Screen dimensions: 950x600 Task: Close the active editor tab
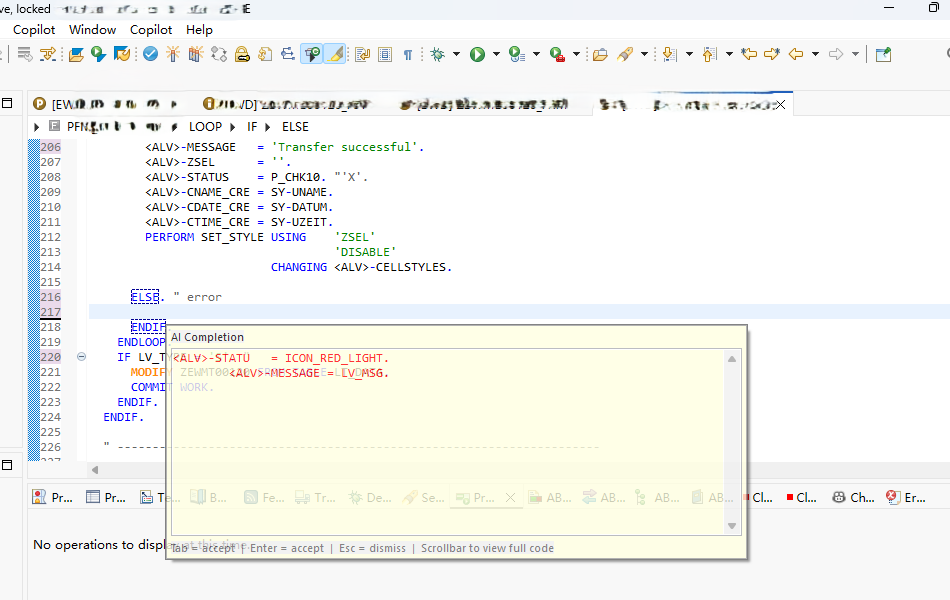pos(780,105)
